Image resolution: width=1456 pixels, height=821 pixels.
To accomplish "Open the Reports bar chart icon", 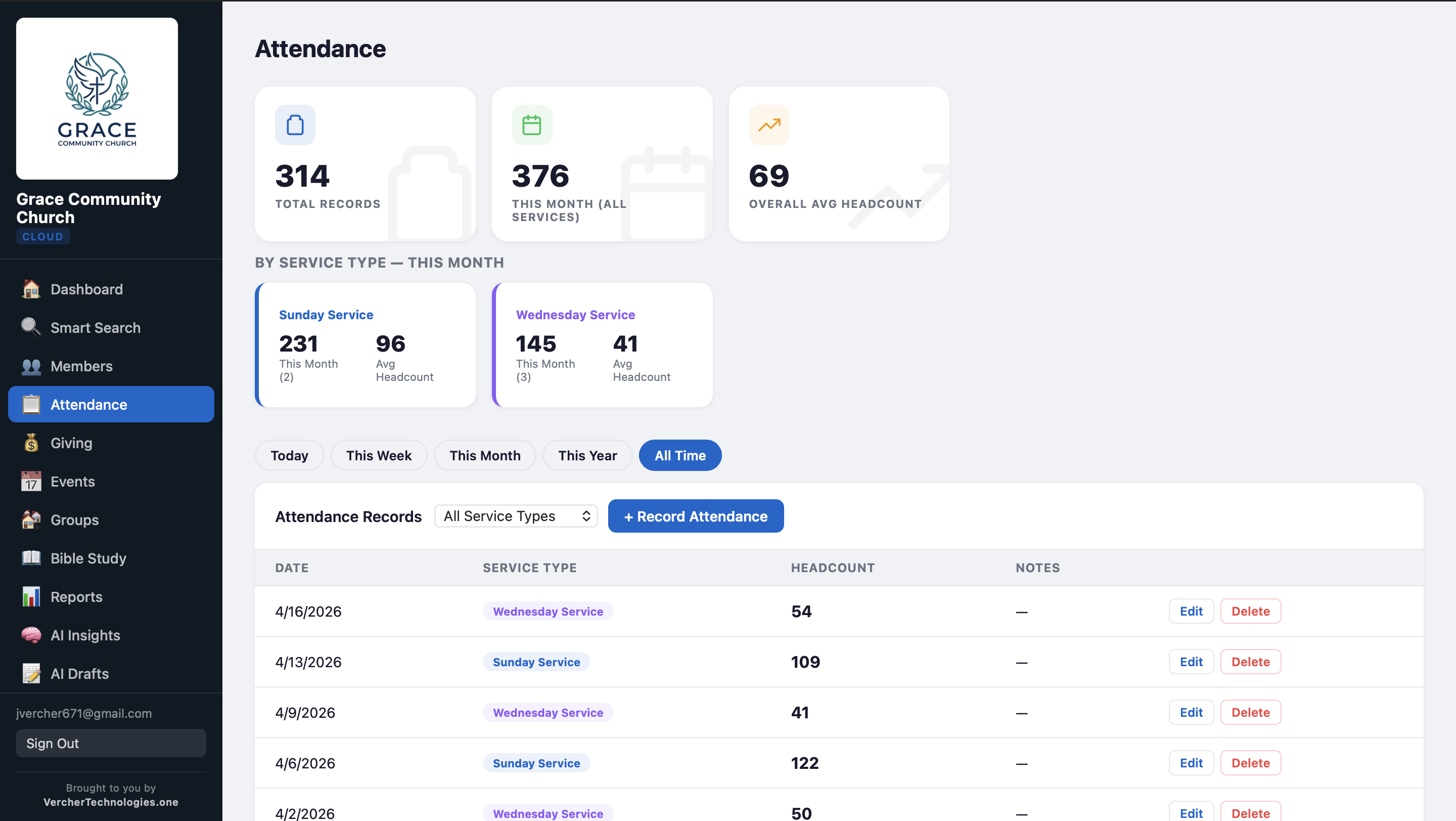I will click(31, 596).
